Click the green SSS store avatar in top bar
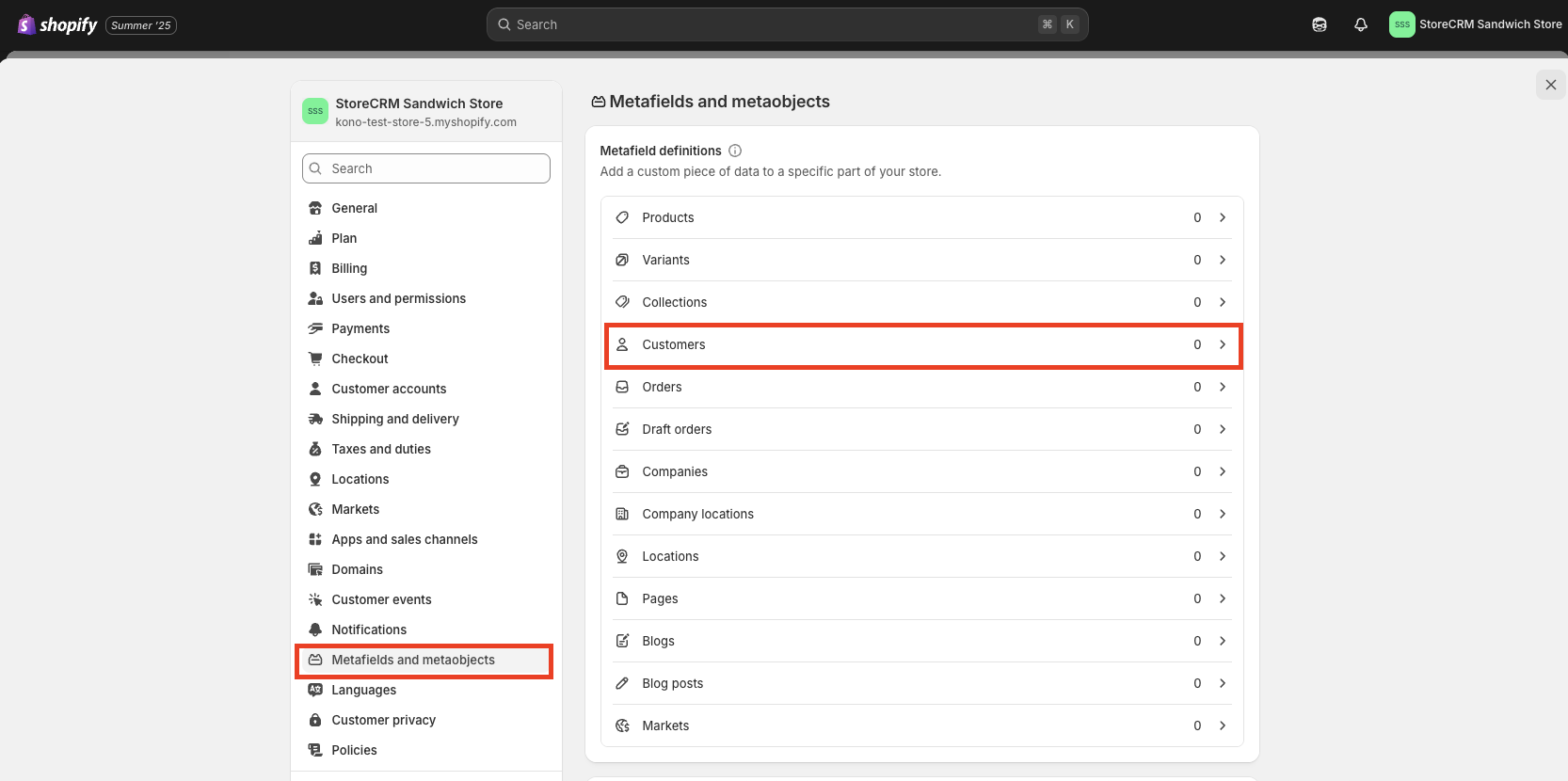Screen dimensions: 1568x781 [1401, 24]
